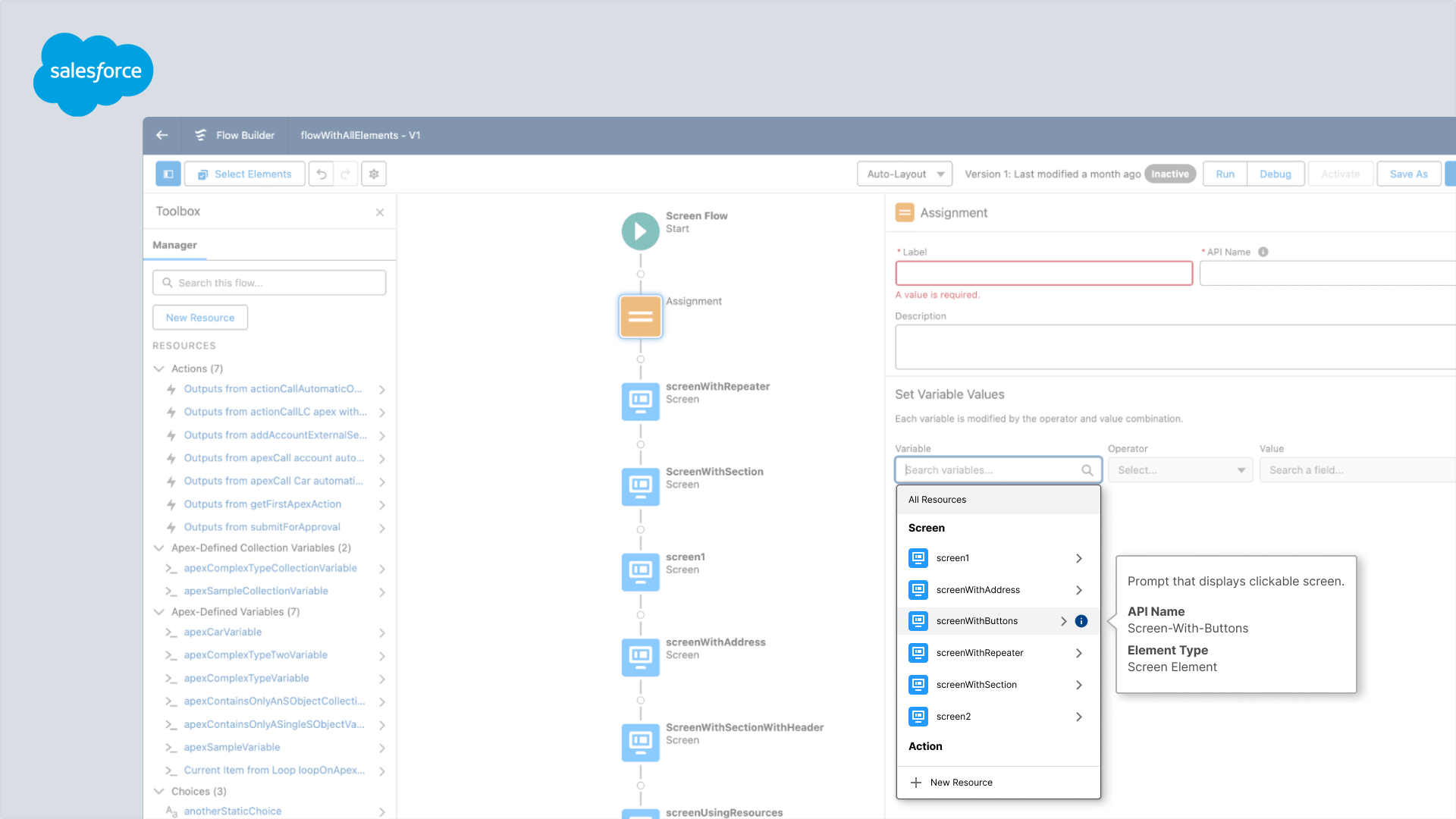
Task: Click the New Resource button in Toolbox
Action: pyautogui.click(x=200, y=318)
